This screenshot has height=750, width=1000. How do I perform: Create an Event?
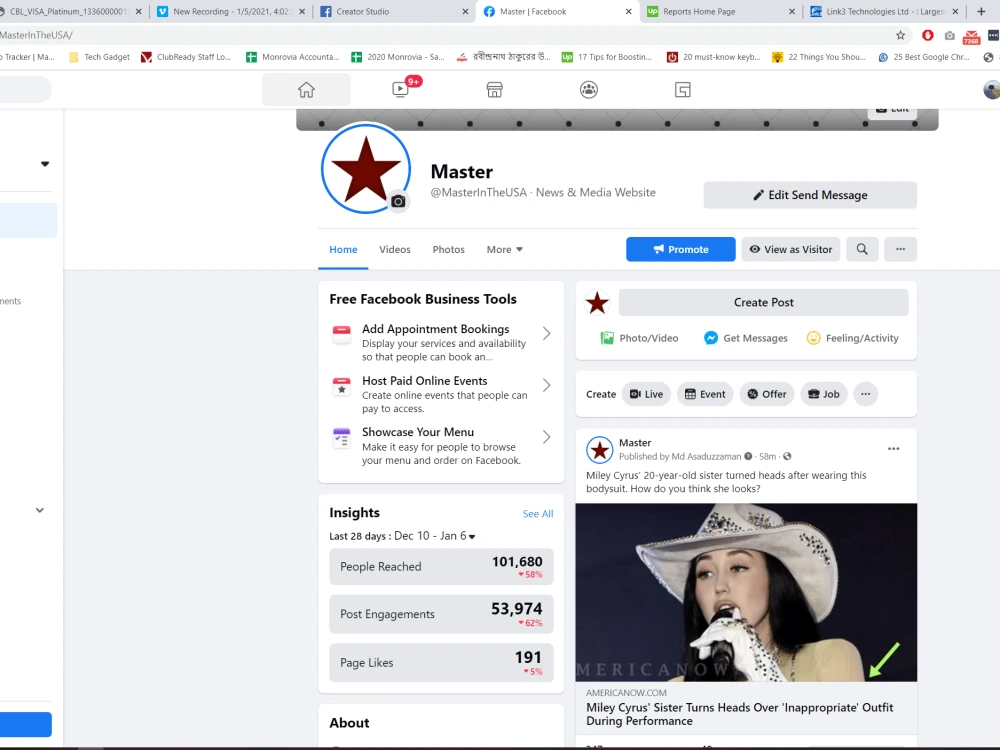pos(705,394)
